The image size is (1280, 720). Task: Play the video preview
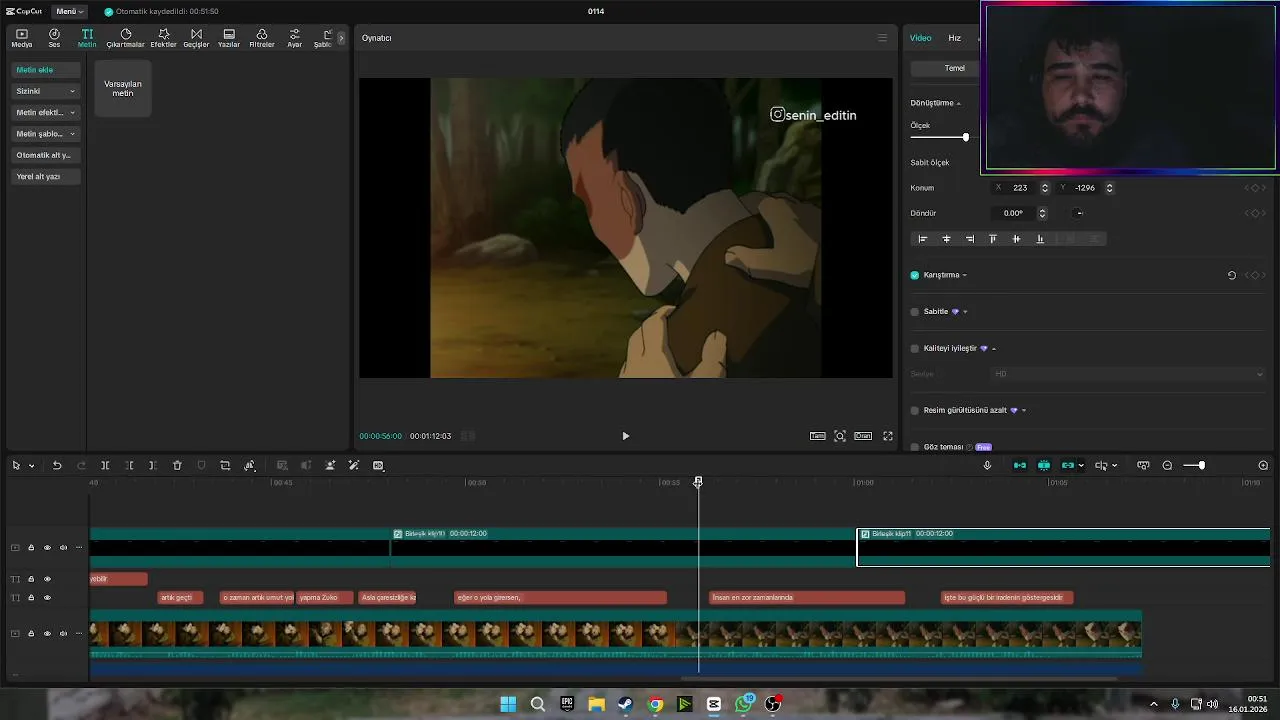tap(625, 436)
